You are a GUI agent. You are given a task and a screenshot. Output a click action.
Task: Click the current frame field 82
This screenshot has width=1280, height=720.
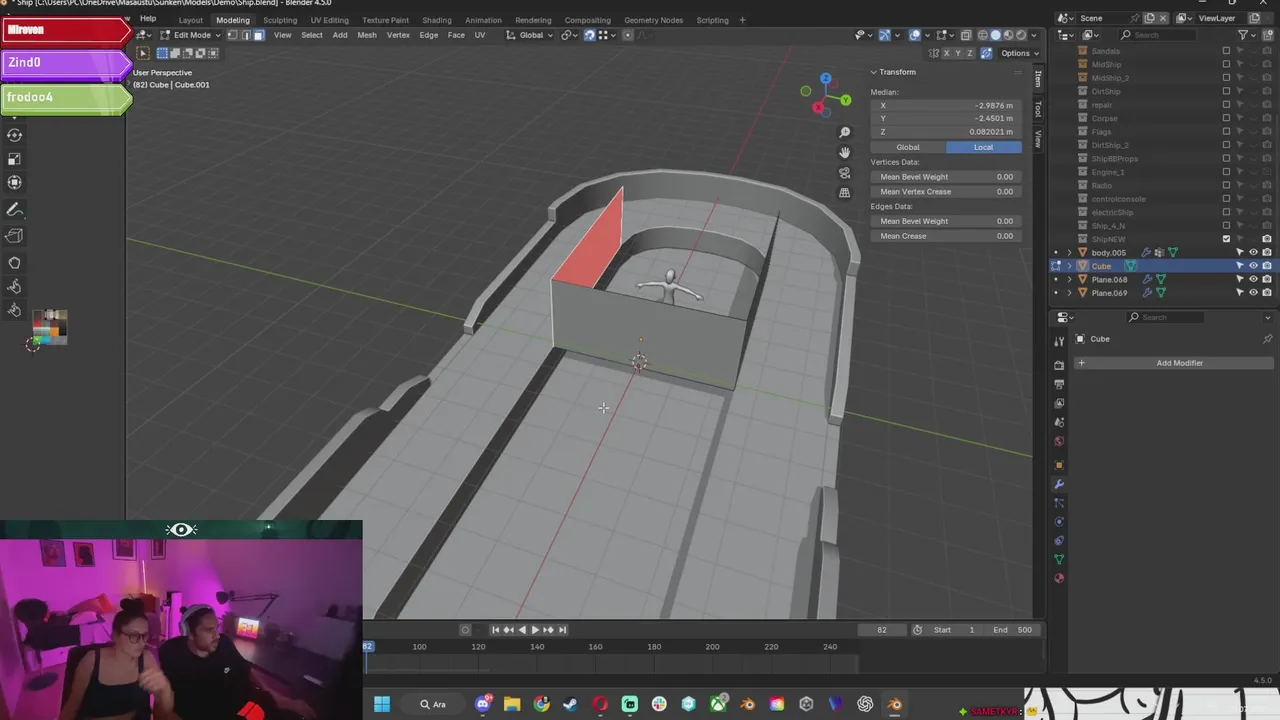click(x=881, y=630)
